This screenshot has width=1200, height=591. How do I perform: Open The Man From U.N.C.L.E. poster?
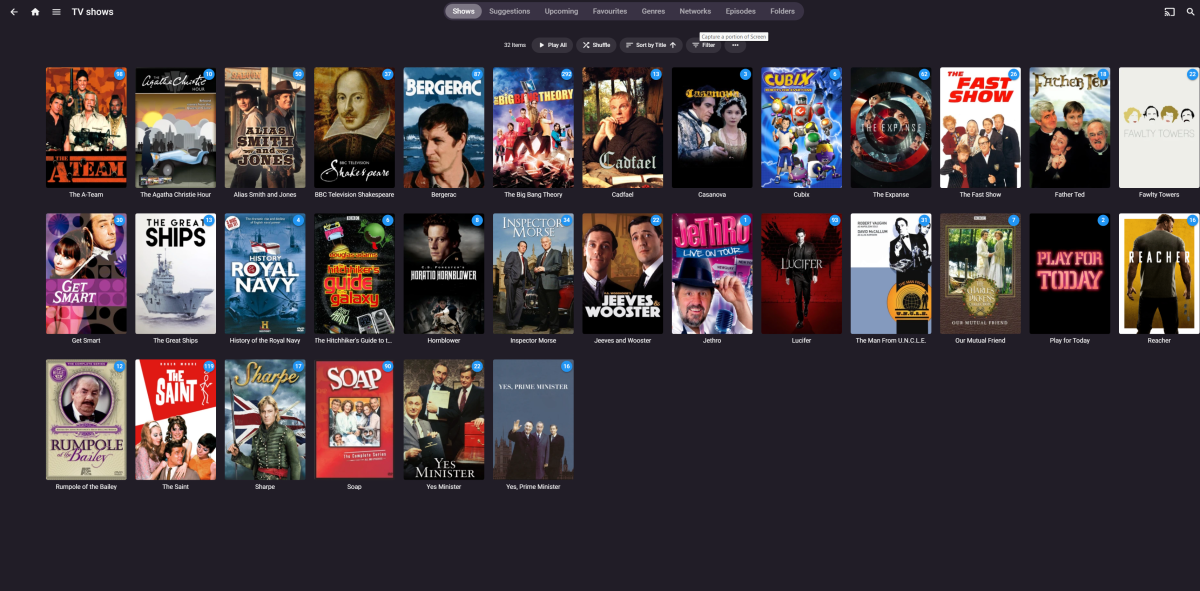click(x=891, y=273)
